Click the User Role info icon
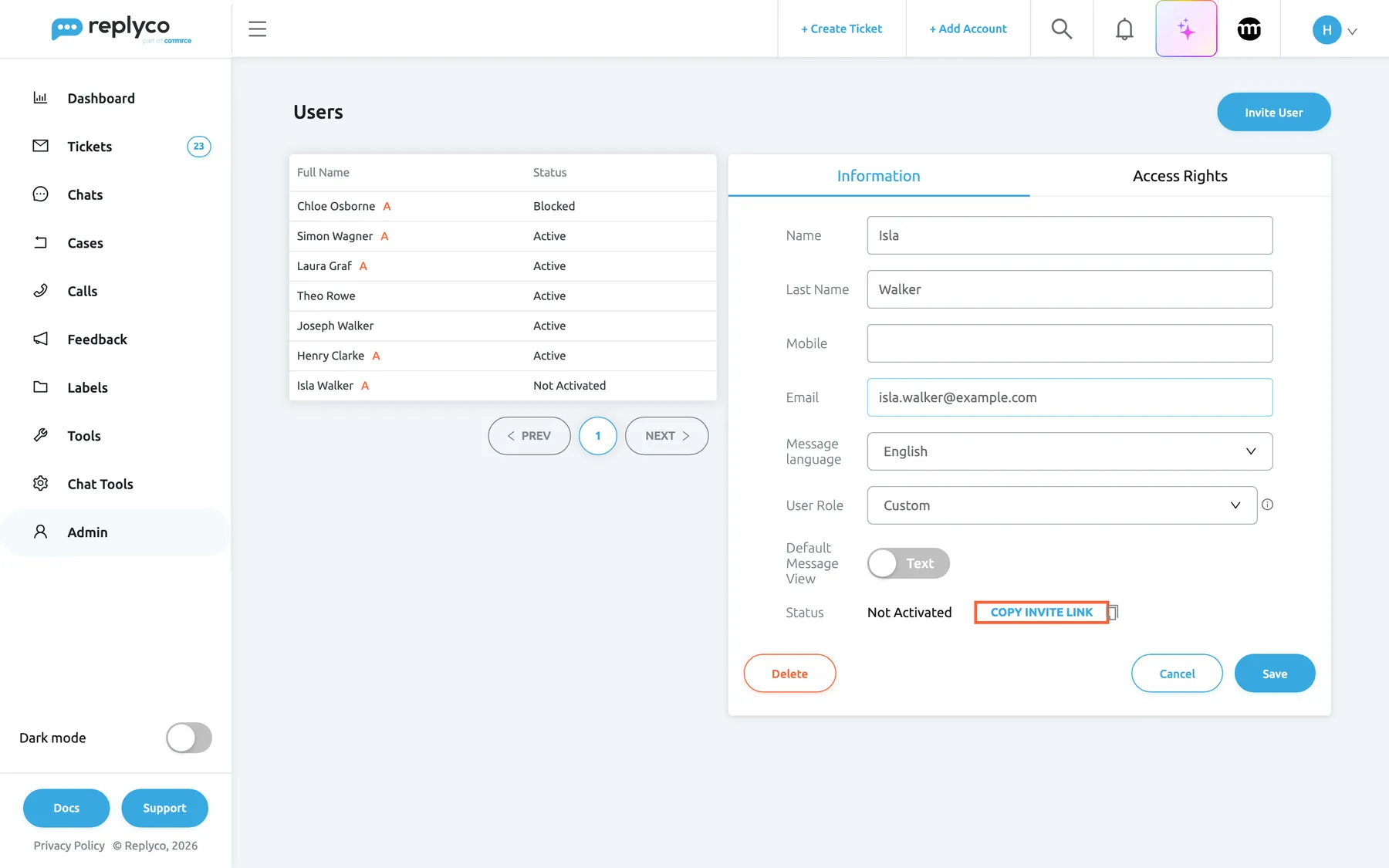 pyautogui.click(x=1267, y=505)
